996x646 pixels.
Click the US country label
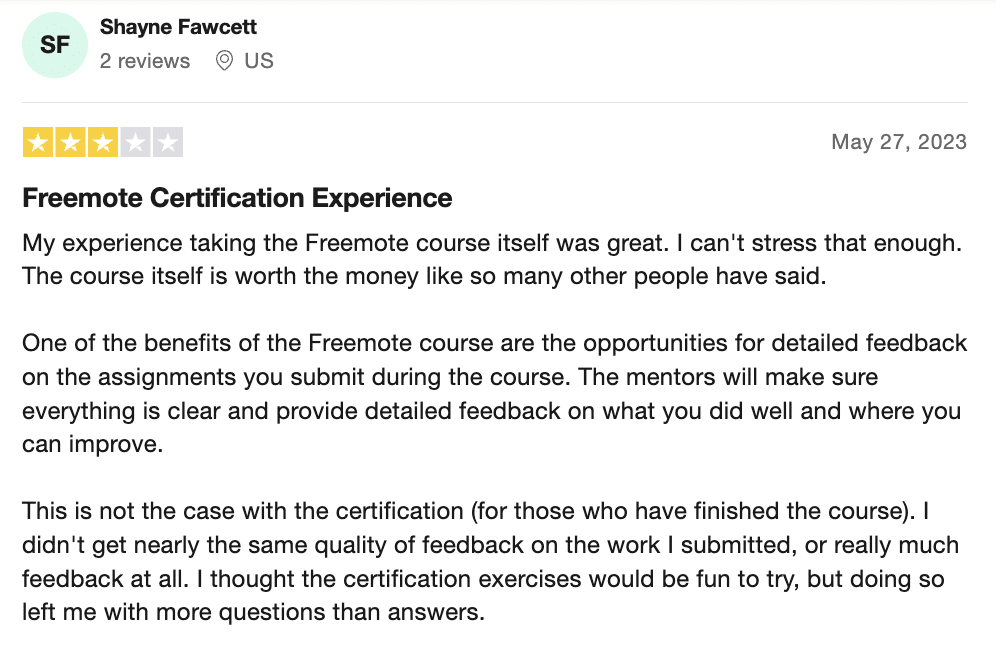(x=259, y=61)
